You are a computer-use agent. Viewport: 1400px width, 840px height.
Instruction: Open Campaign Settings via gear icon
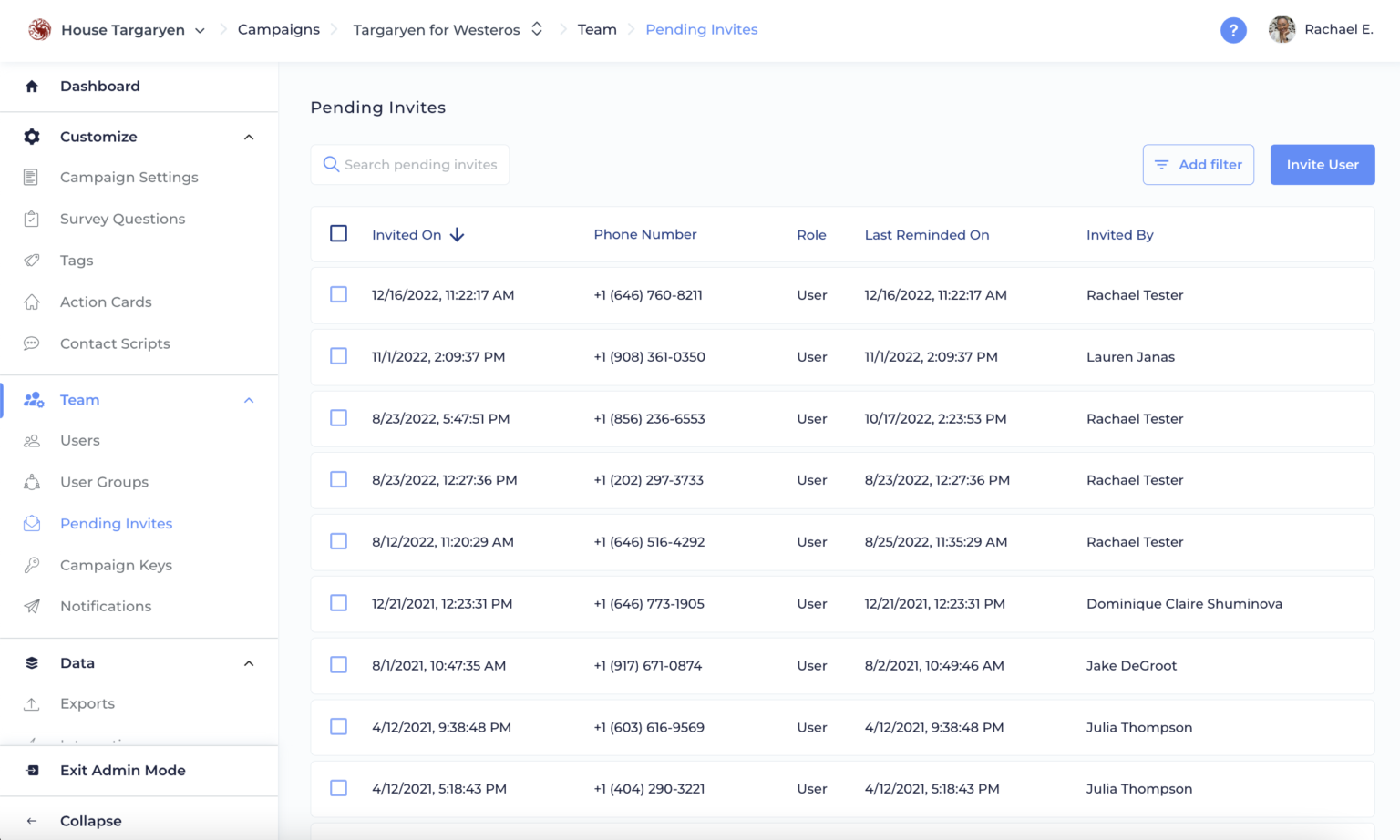pyautogui.click(x=32, y=137)
